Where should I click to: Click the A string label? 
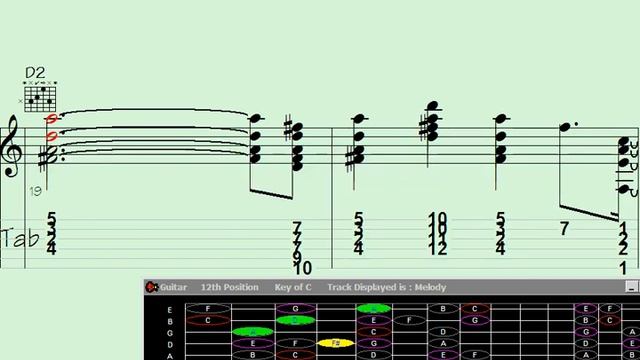tap(170, 356)
